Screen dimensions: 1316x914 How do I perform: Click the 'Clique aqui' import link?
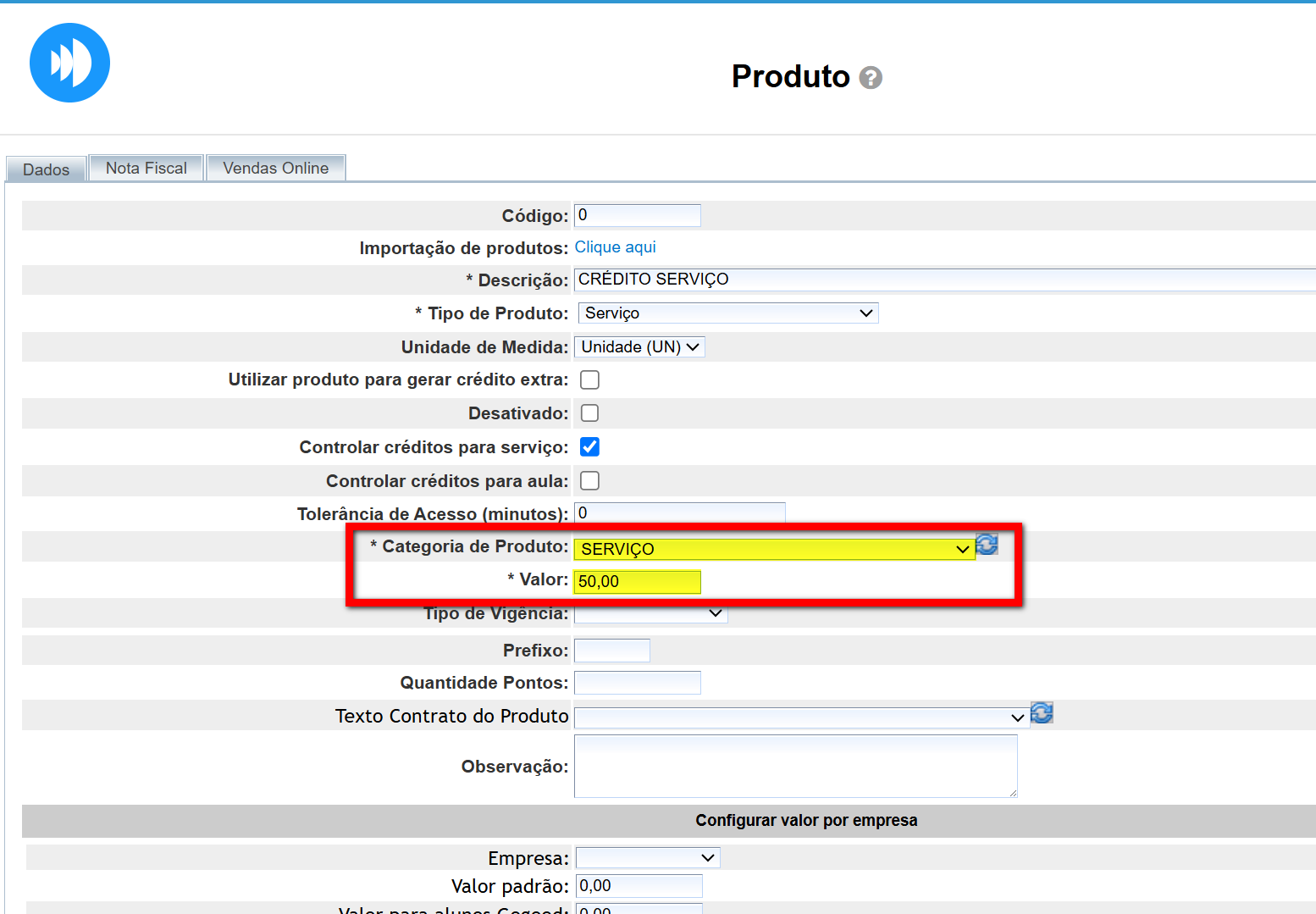[x=615, y=247]
